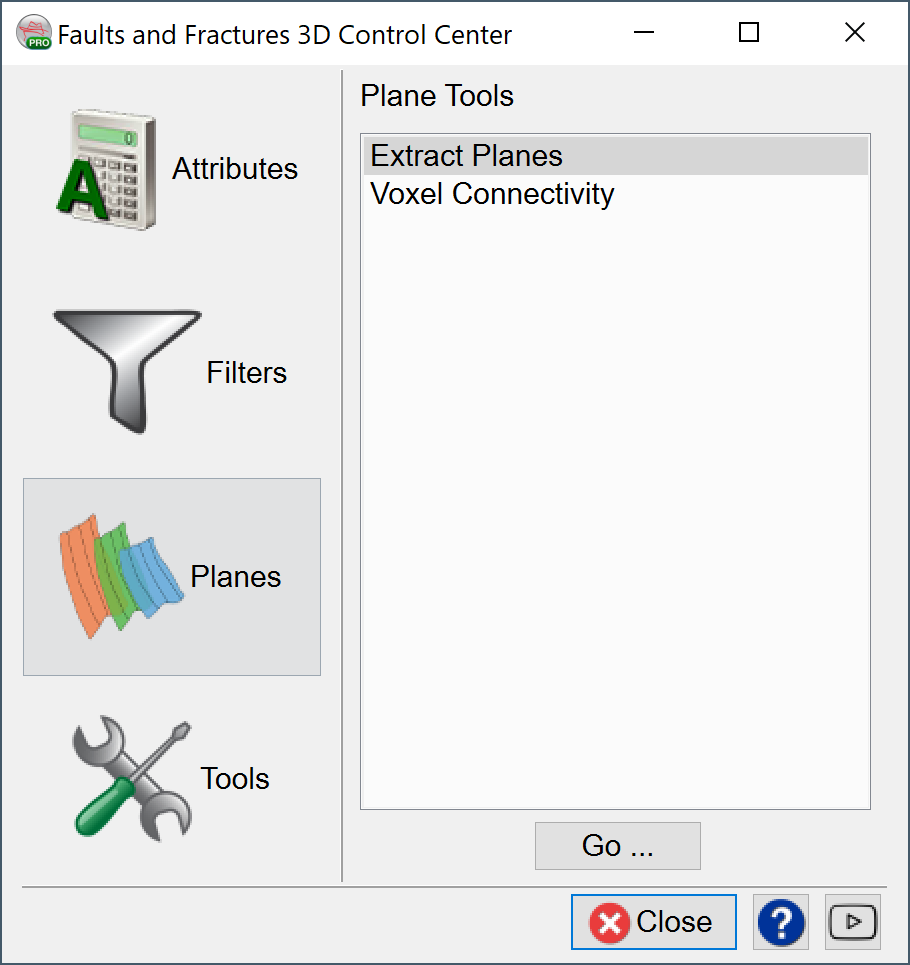Click the video play icon button

(853, 922)
